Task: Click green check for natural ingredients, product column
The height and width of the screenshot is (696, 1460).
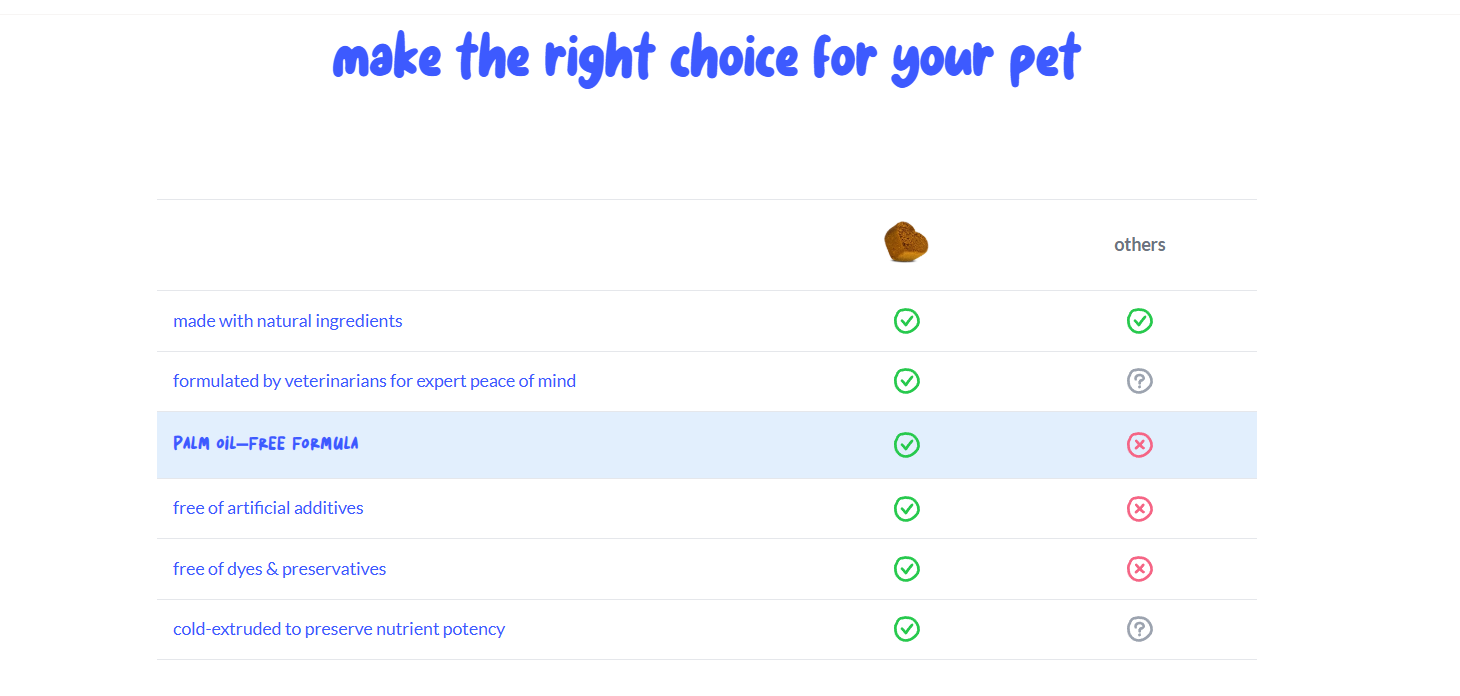Action: pos(907,321)
